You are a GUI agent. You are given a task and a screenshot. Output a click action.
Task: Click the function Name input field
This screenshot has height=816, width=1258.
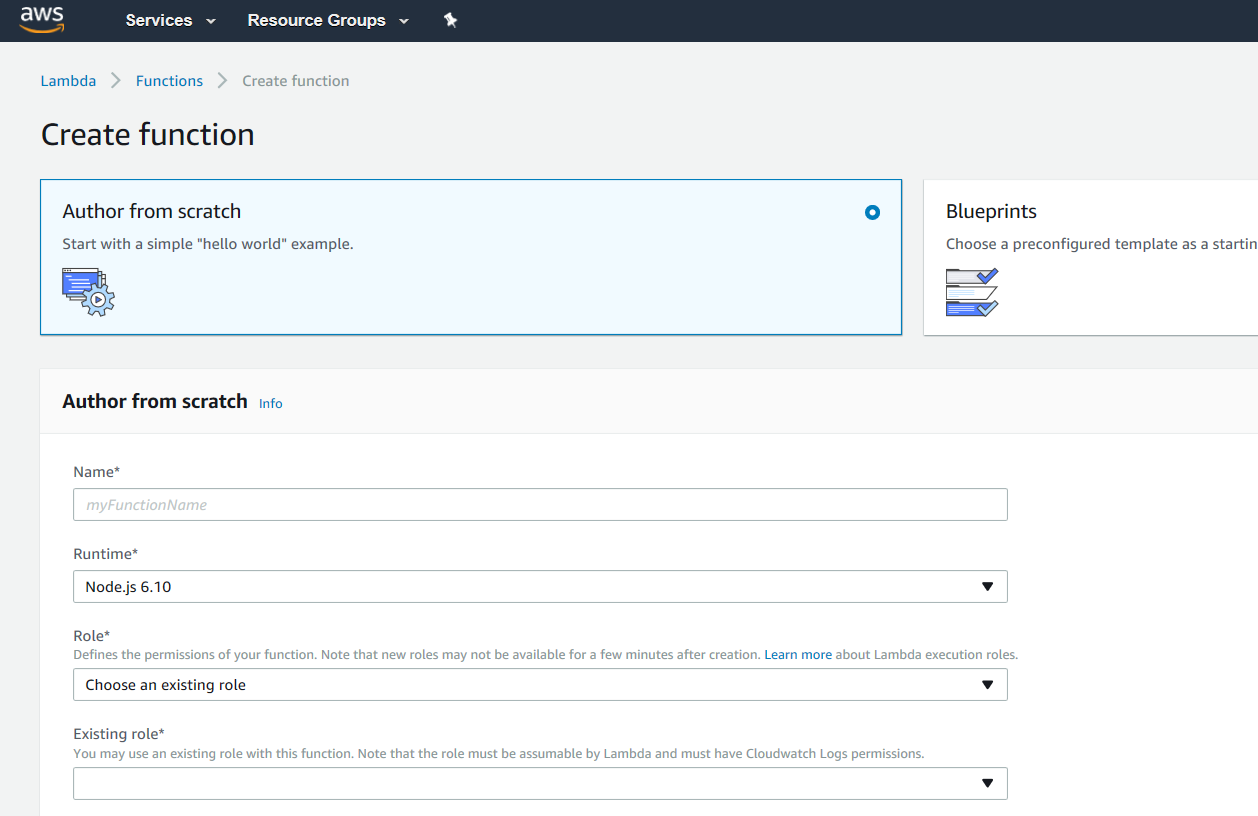[x=540, y=505]
